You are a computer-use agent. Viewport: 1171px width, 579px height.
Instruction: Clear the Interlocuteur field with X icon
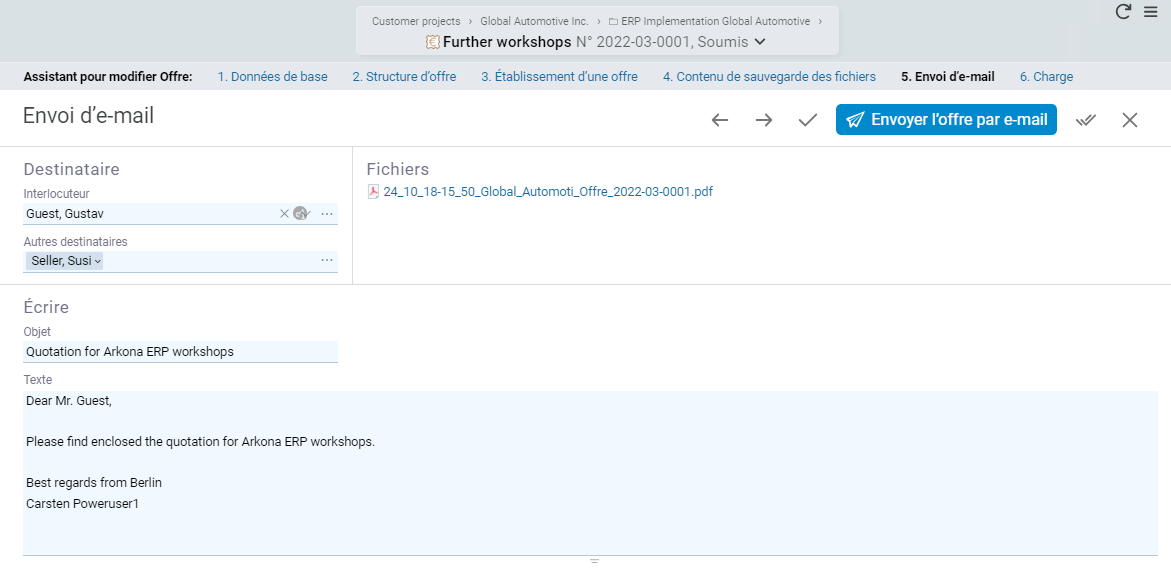pyautogui.click(x=284, y=214)
